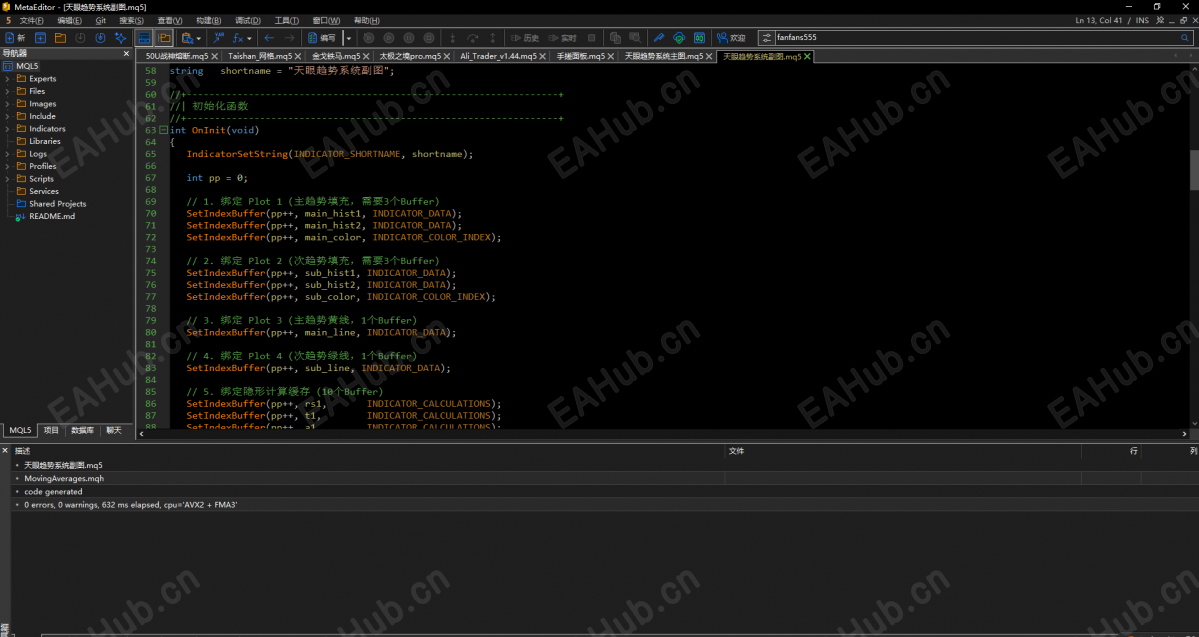This screenshot has height=637, width=1199.
Task: Click the 历史 history profiling button
Action: 525,37
